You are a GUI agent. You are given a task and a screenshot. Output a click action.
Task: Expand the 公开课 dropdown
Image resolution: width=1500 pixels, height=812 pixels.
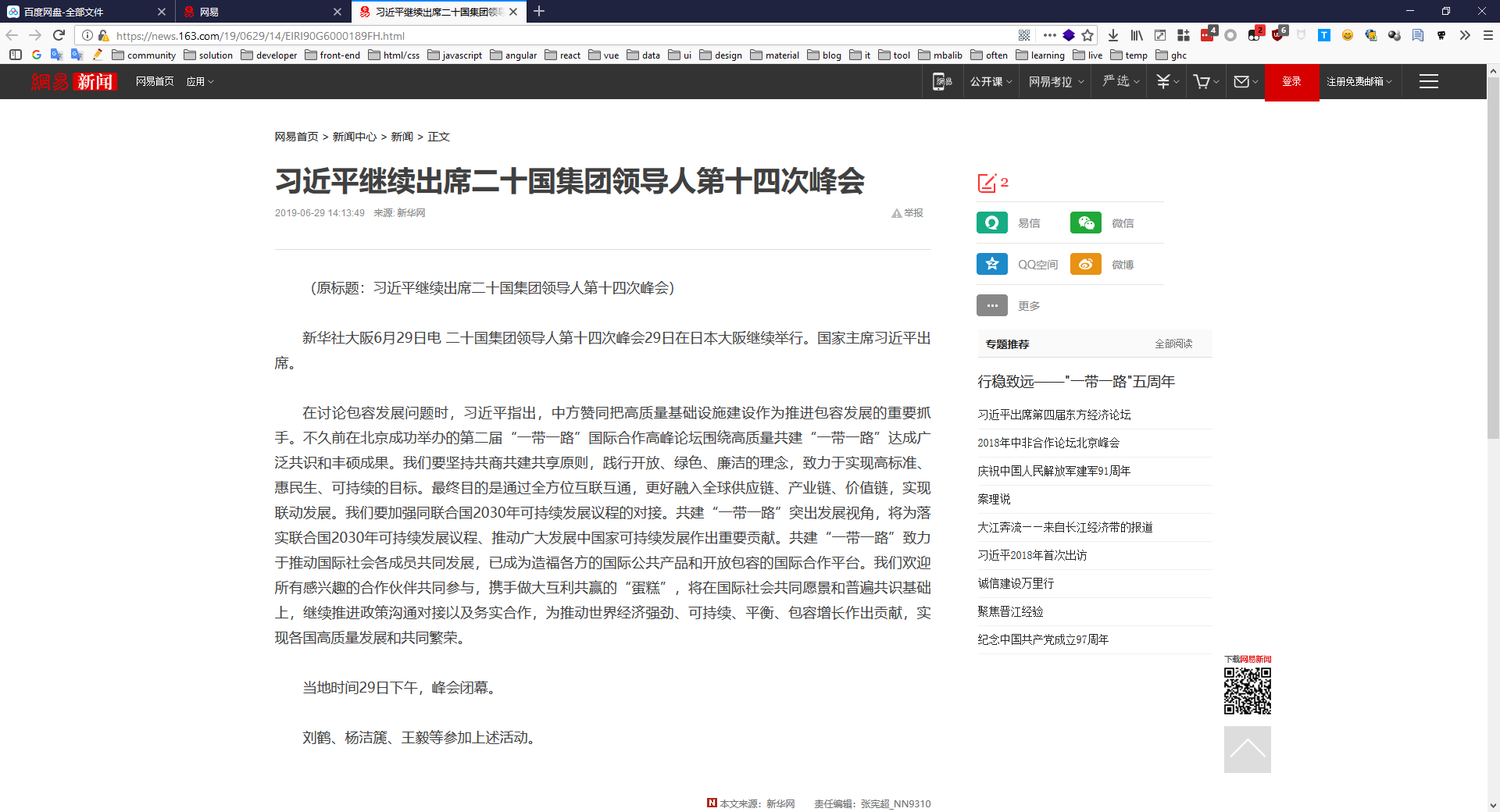point(991,81)
